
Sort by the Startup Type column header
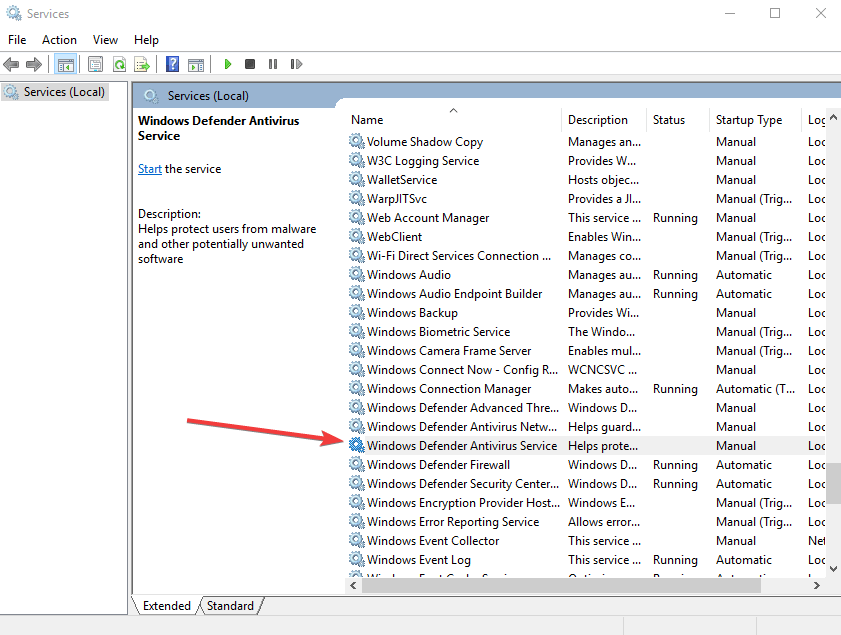point(749,120)
